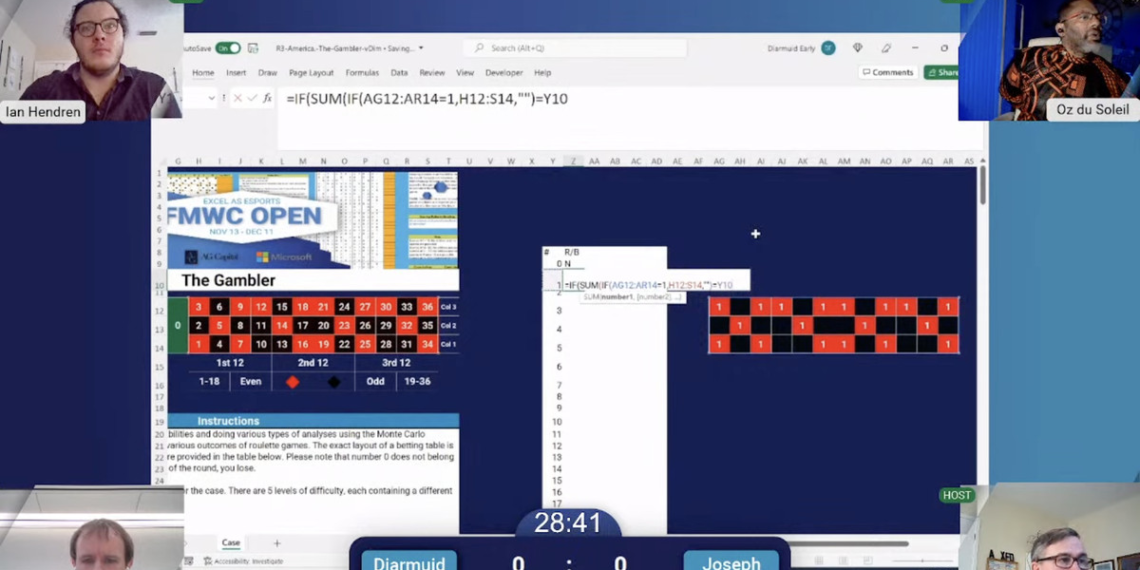The height and width of the screenshot is (570, 1140).
Task: Open the Home ribbon tab
Action: pos(203,73)
